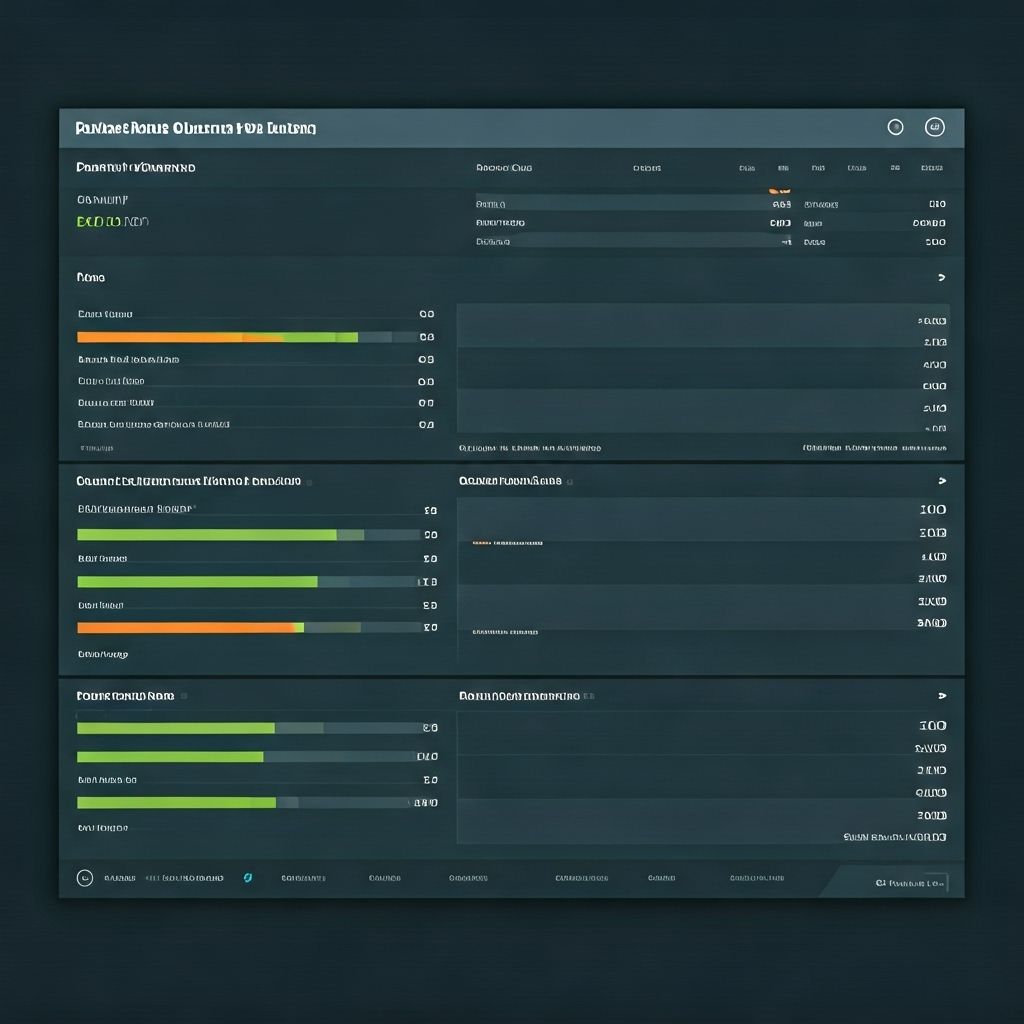Click the info icon next to the ratings panel title

coord(572,481)
